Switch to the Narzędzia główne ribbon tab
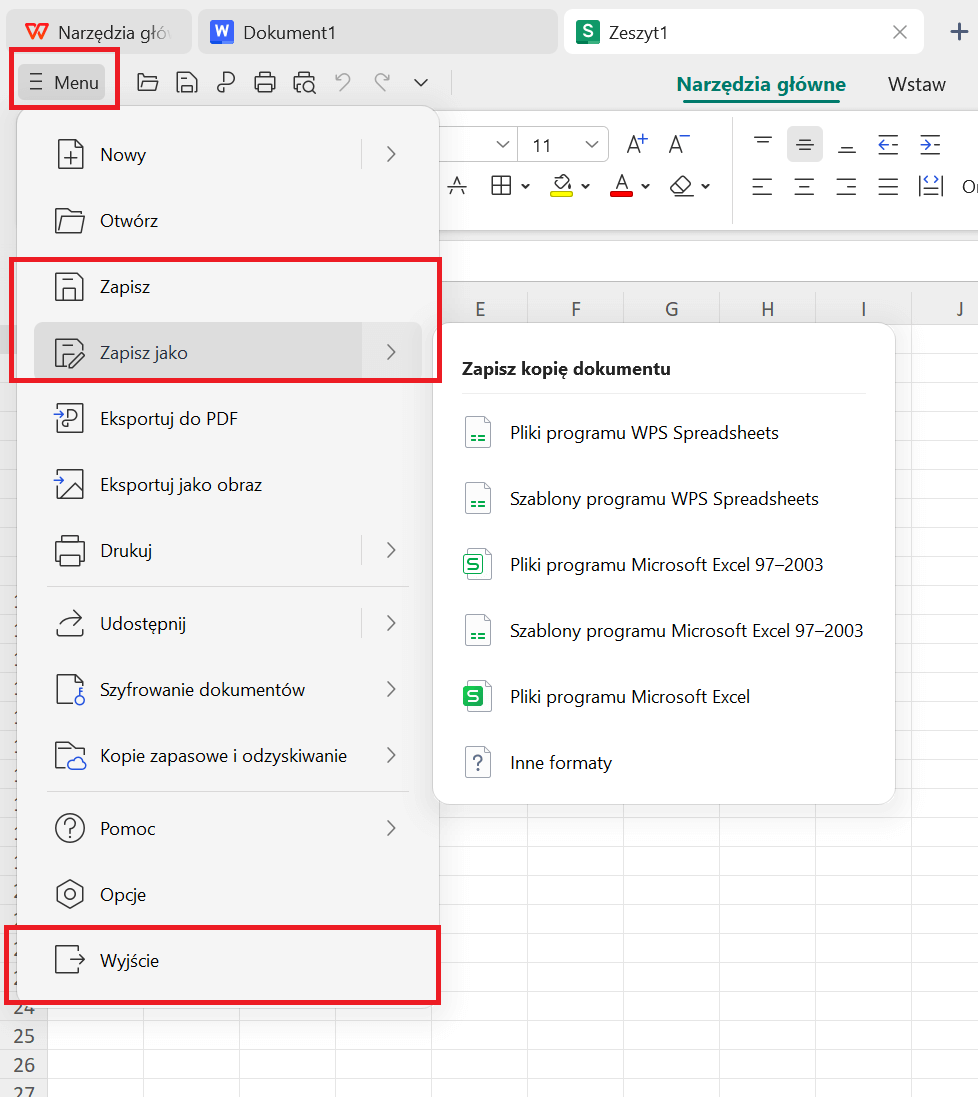 (x=761, y=85)
